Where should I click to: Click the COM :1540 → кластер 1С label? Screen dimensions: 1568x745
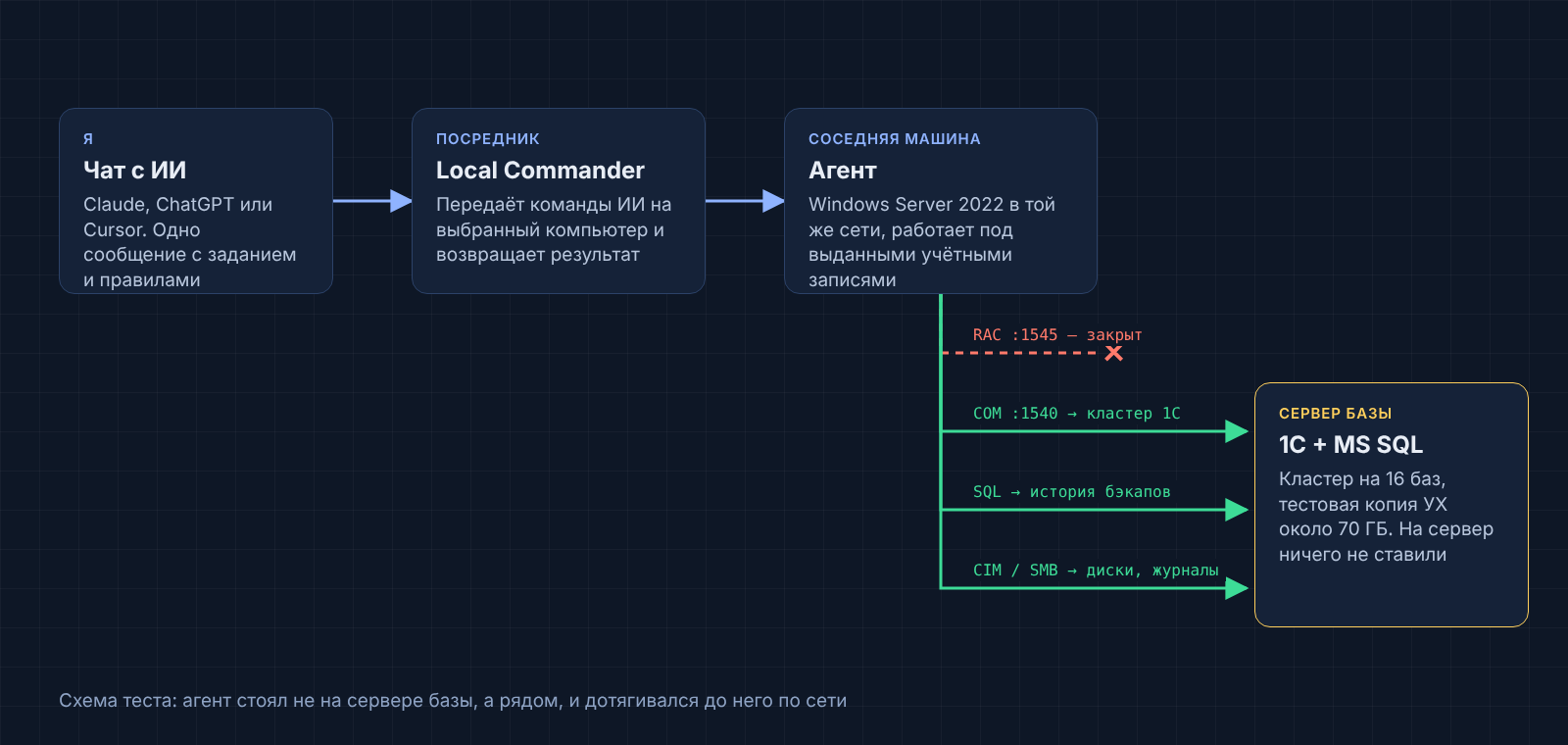pos(1077,414)
